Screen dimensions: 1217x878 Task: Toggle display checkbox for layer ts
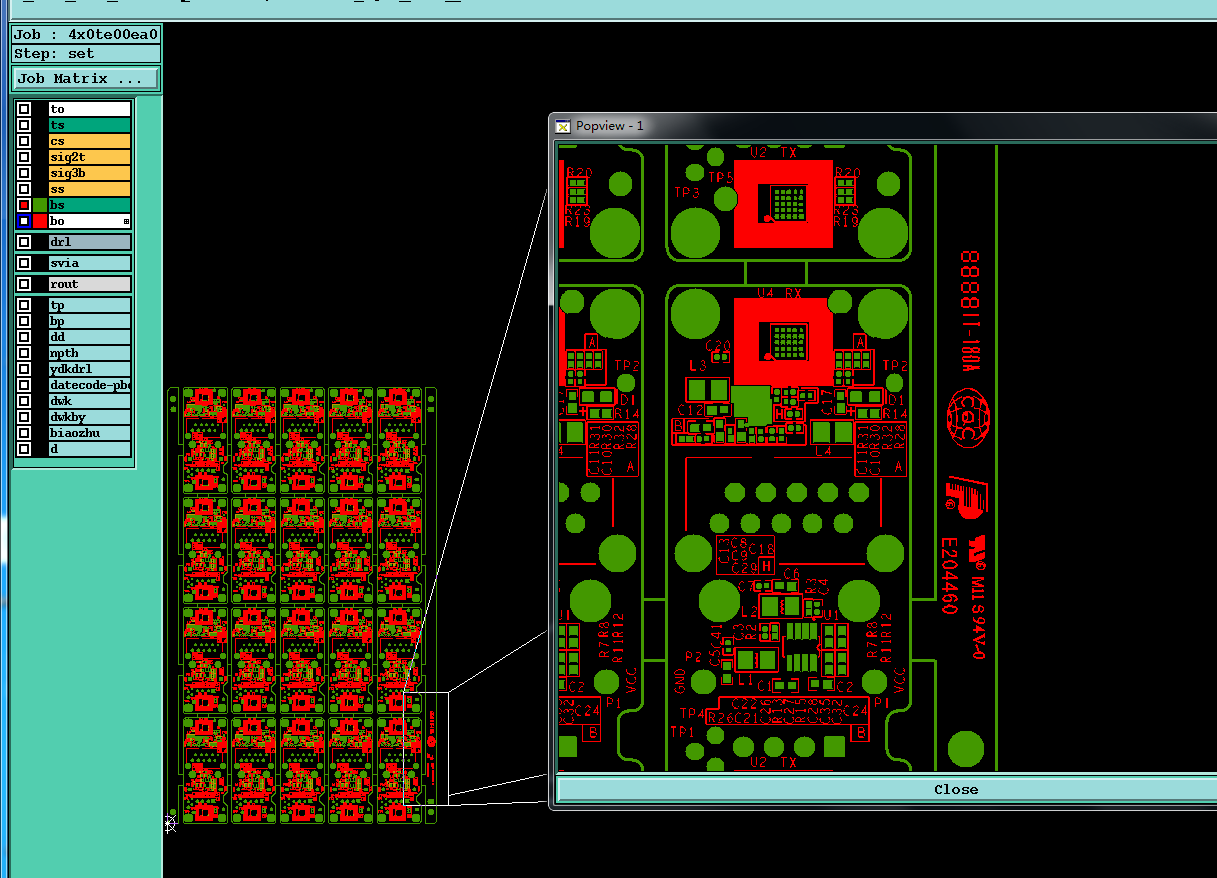click(24, 125)
